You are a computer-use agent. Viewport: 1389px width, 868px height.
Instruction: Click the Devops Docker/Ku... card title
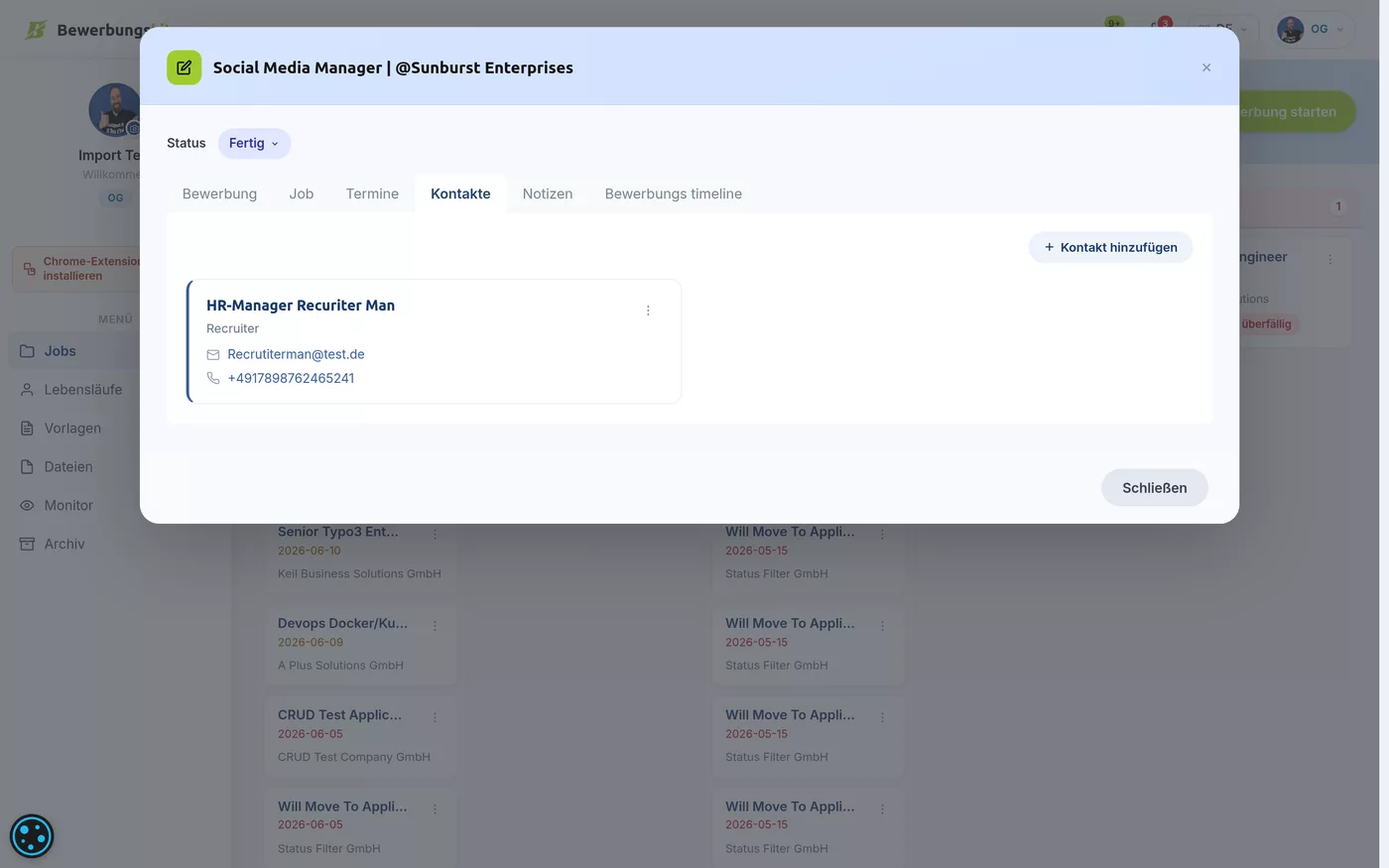tap(342, 623)
